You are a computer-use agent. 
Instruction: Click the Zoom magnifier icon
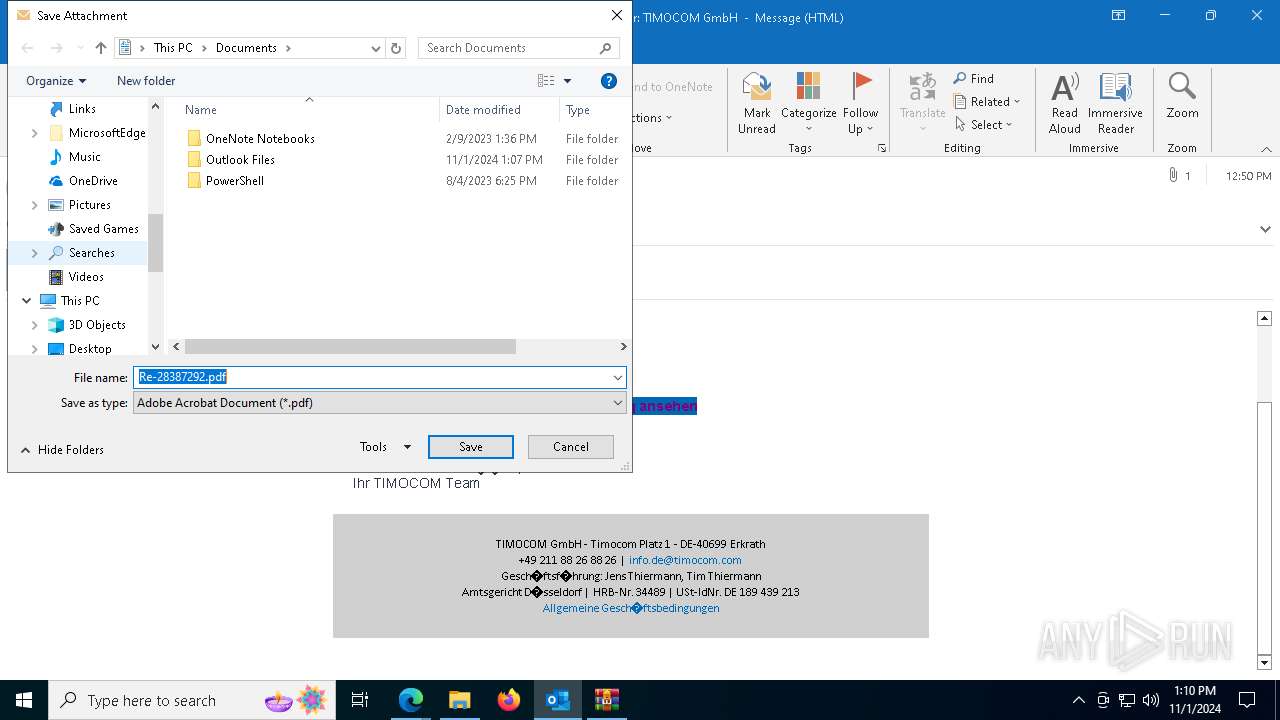pos(1182,87)
